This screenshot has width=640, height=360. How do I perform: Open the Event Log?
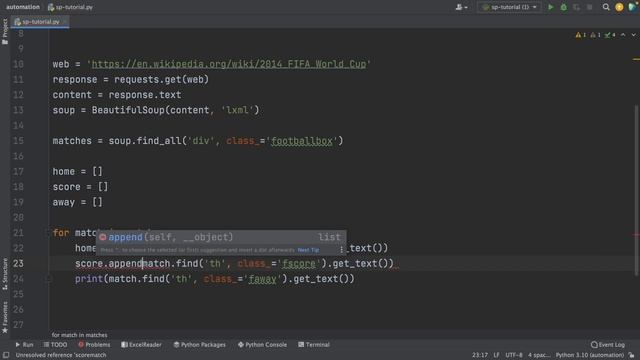[x=608, y=345]
